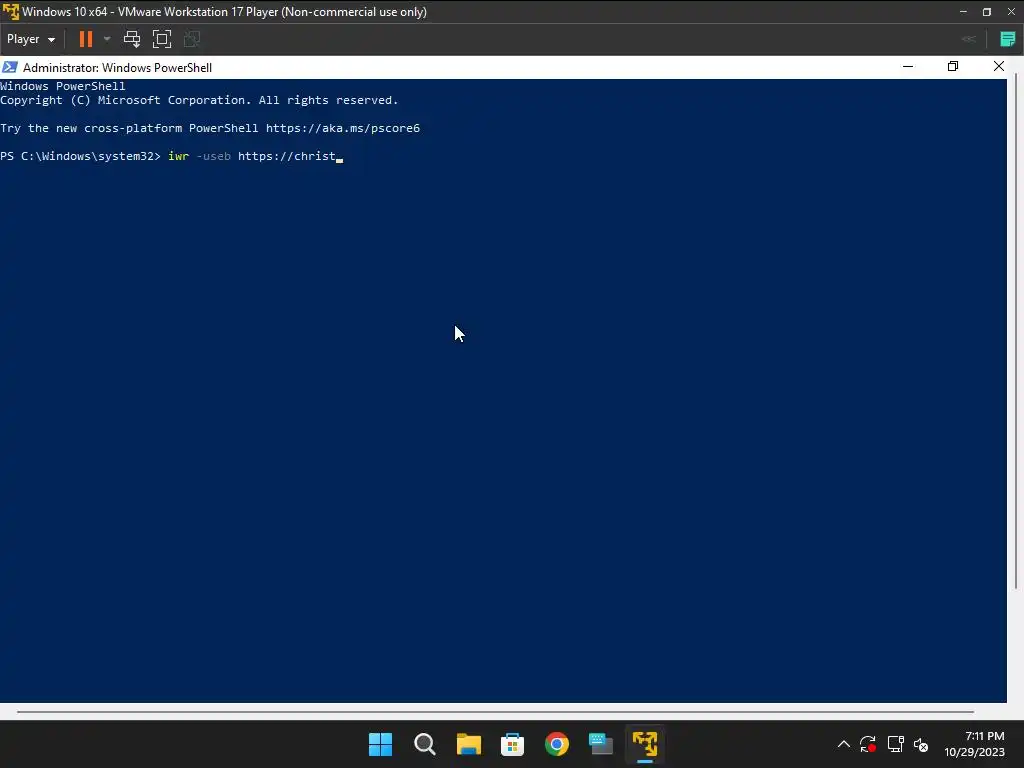Click the green notes icon in VMware toolbar
Viewport: 1024px width, 768px height.
(1008, 39)
